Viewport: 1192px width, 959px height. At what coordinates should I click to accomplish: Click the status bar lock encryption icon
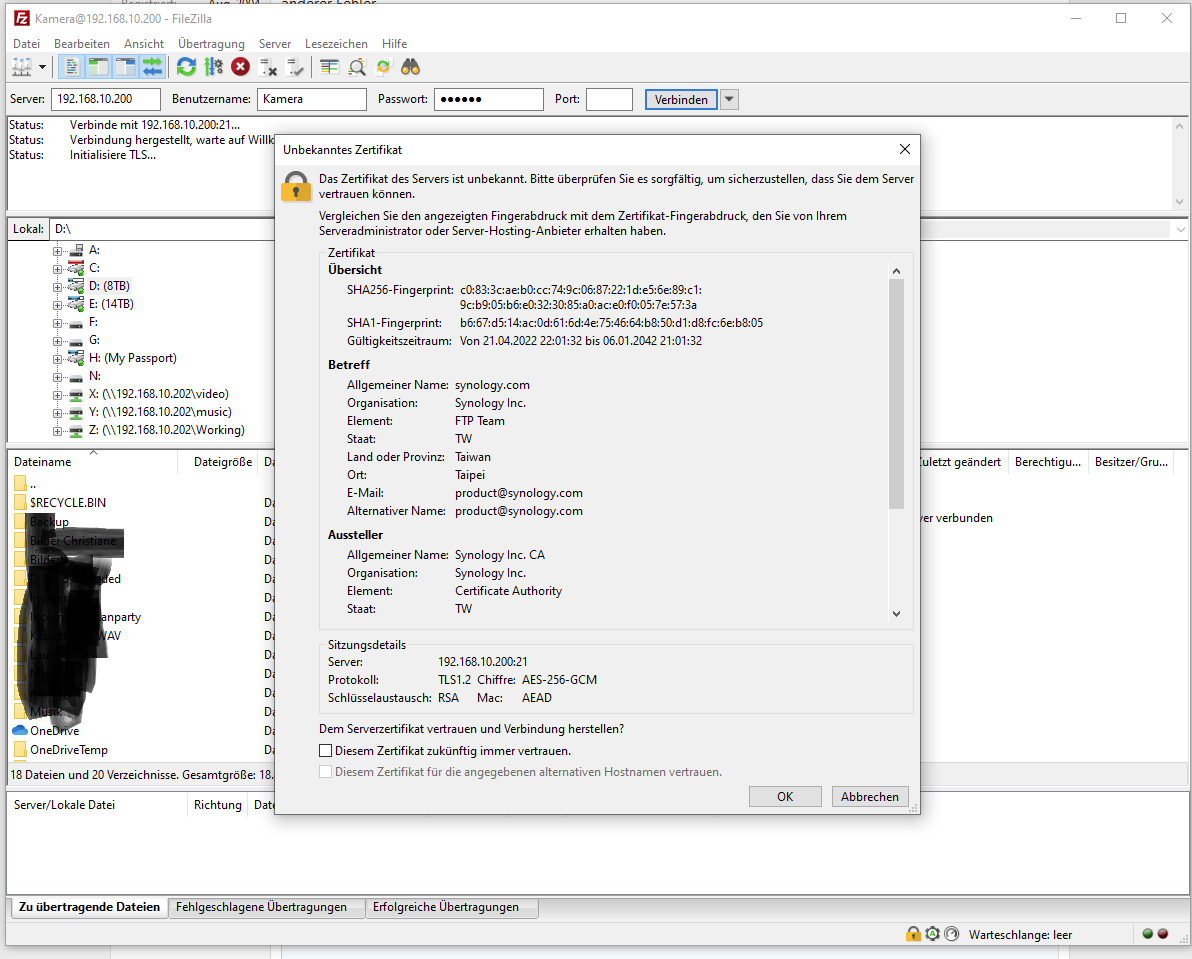[913, 934]
